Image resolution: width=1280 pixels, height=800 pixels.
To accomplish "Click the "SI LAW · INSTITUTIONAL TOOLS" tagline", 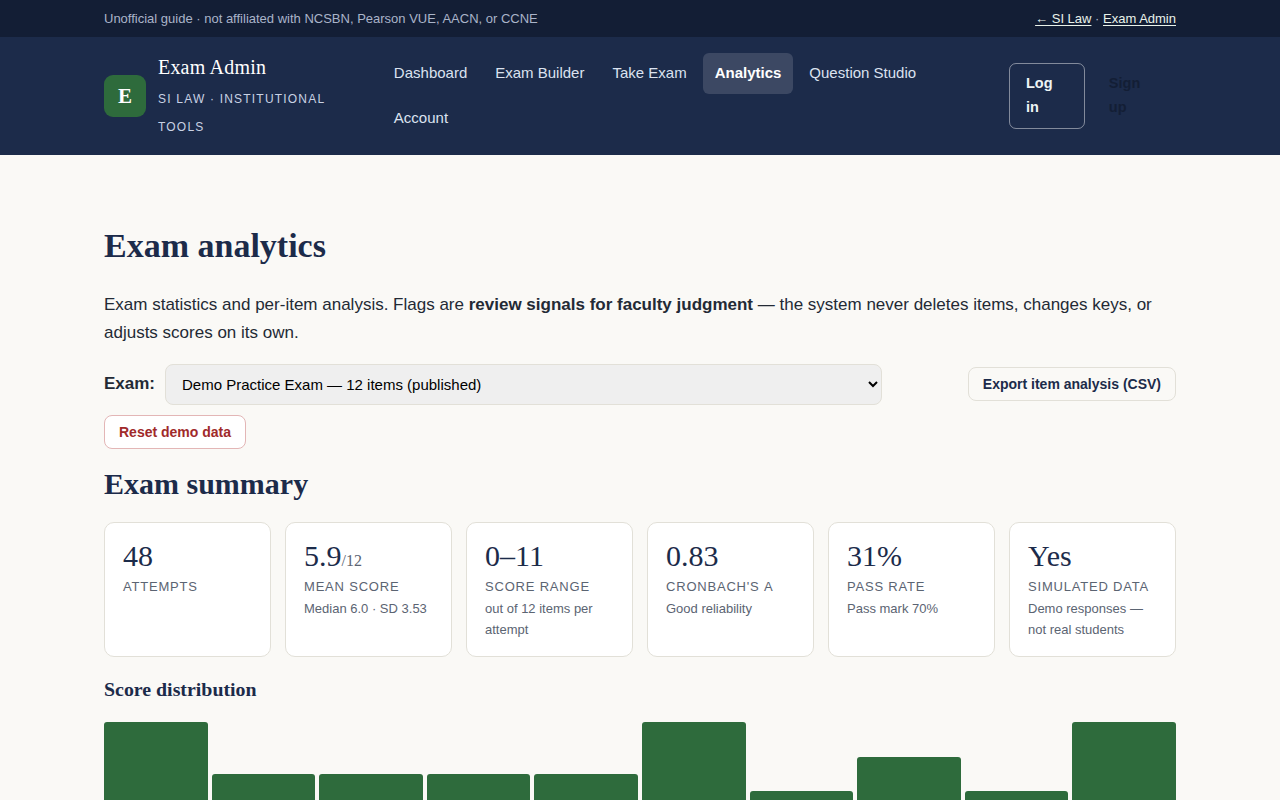I will tap(241, 113).
